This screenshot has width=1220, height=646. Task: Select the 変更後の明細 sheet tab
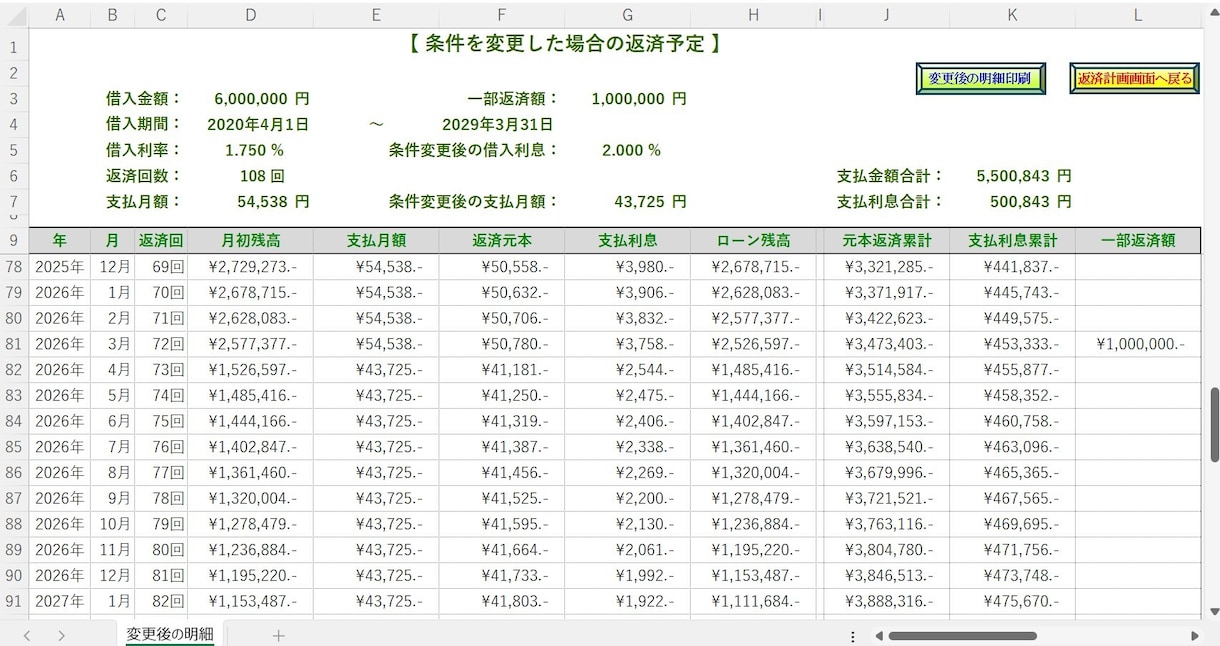pos(170,634)
